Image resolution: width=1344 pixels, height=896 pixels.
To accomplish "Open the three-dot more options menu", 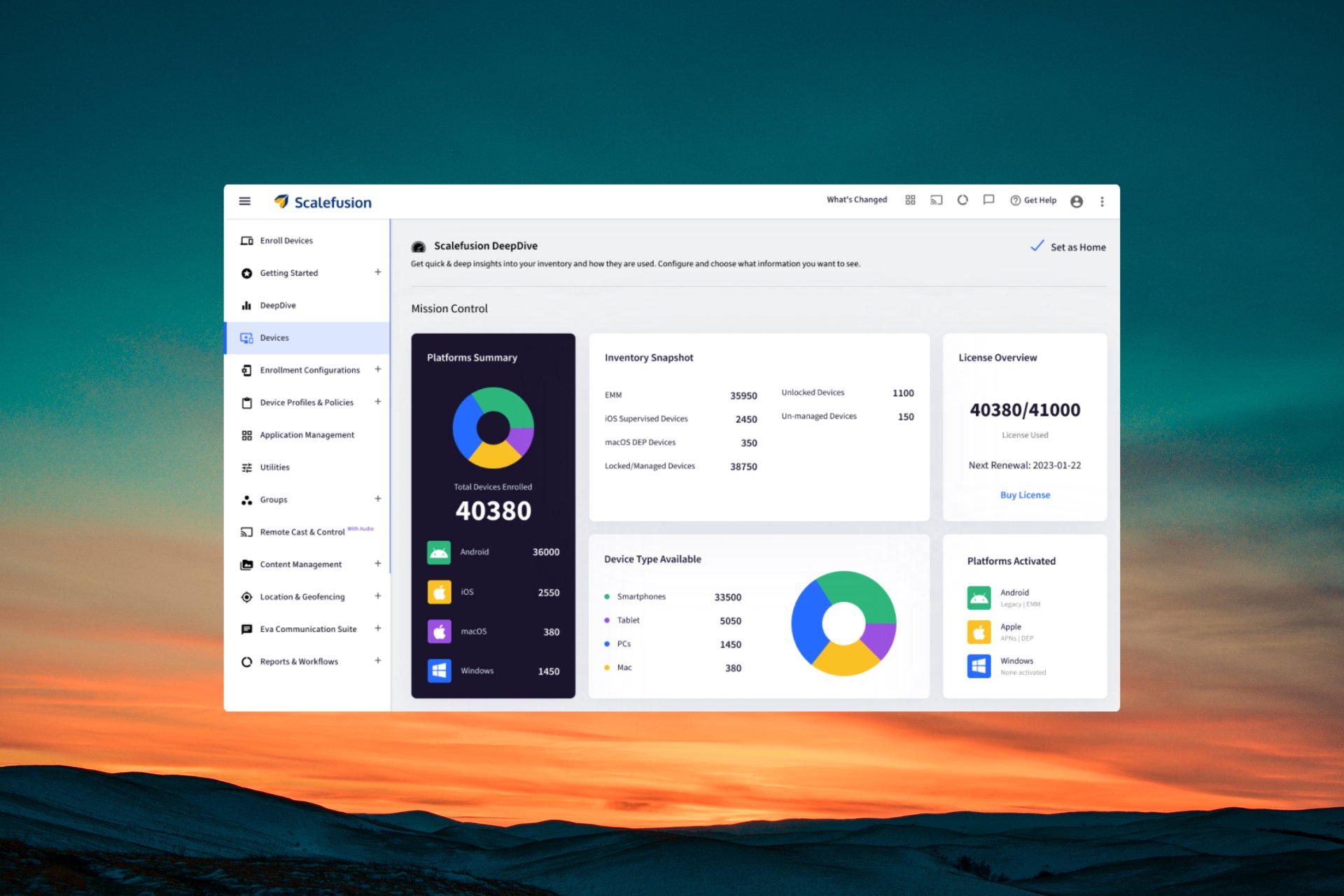I will pos(1102,202).
